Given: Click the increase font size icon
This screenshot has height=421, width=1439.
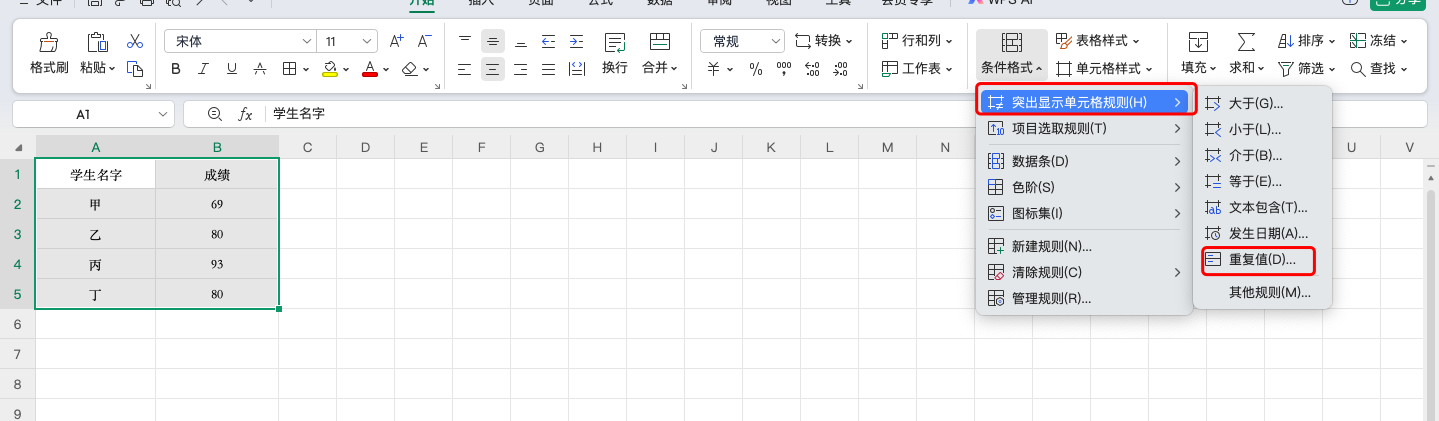Looking at the screenshot, I should pyautogui.click(x=396, y=41).
